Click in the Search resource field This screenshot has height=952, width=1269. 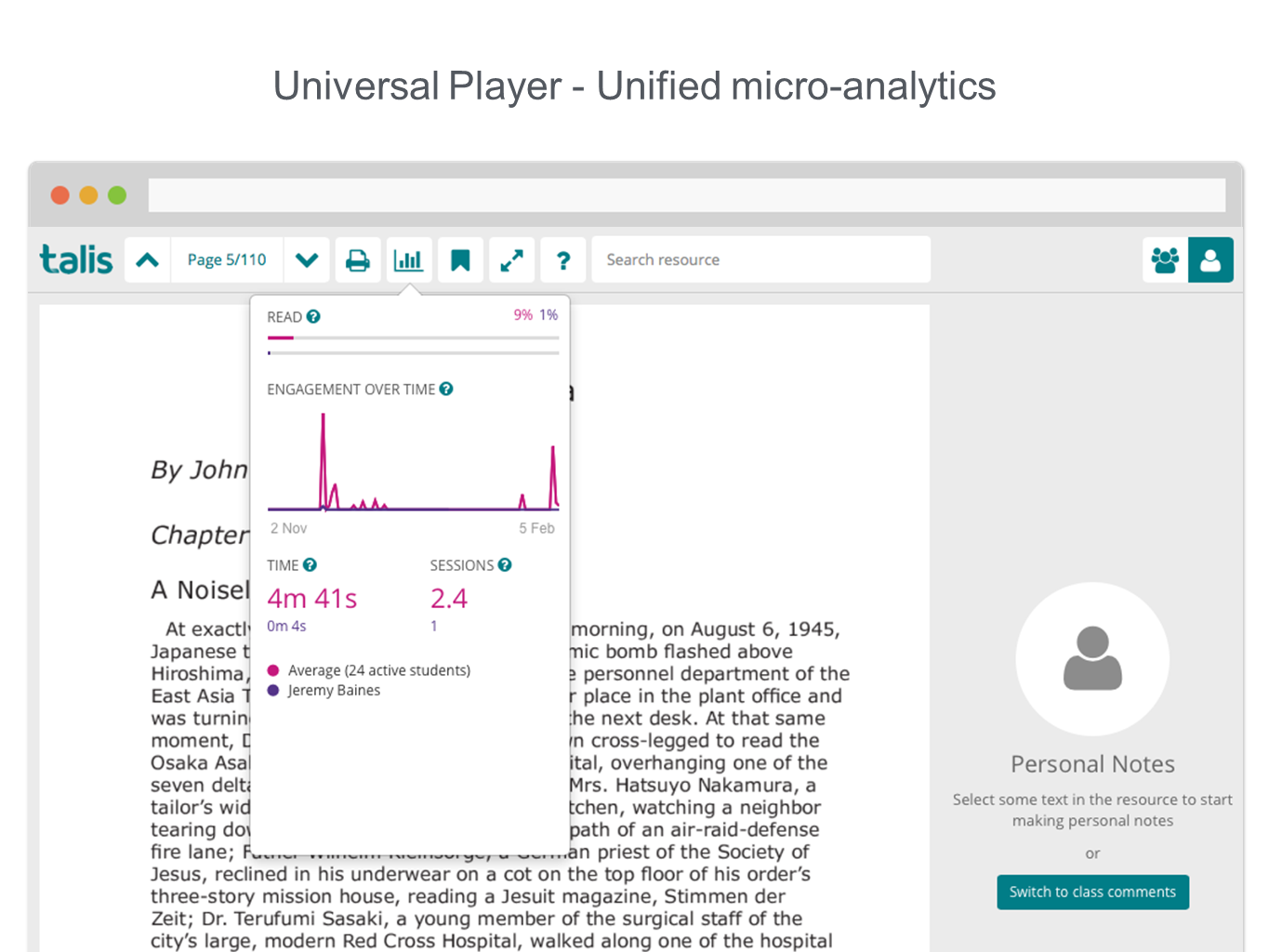(760, 260)
